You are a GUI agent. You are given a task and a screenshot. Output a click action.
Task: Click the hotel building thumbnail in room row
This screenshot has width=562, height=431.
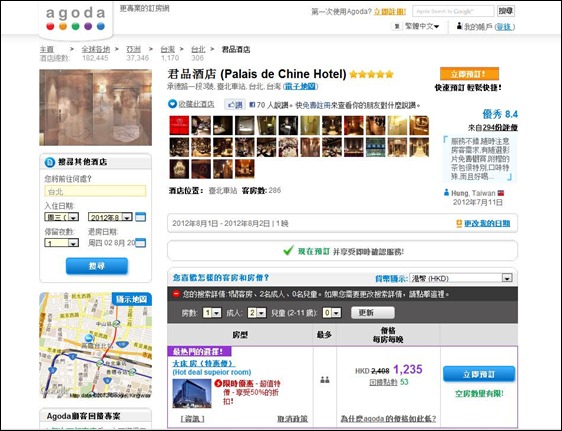tap(192, 393)
